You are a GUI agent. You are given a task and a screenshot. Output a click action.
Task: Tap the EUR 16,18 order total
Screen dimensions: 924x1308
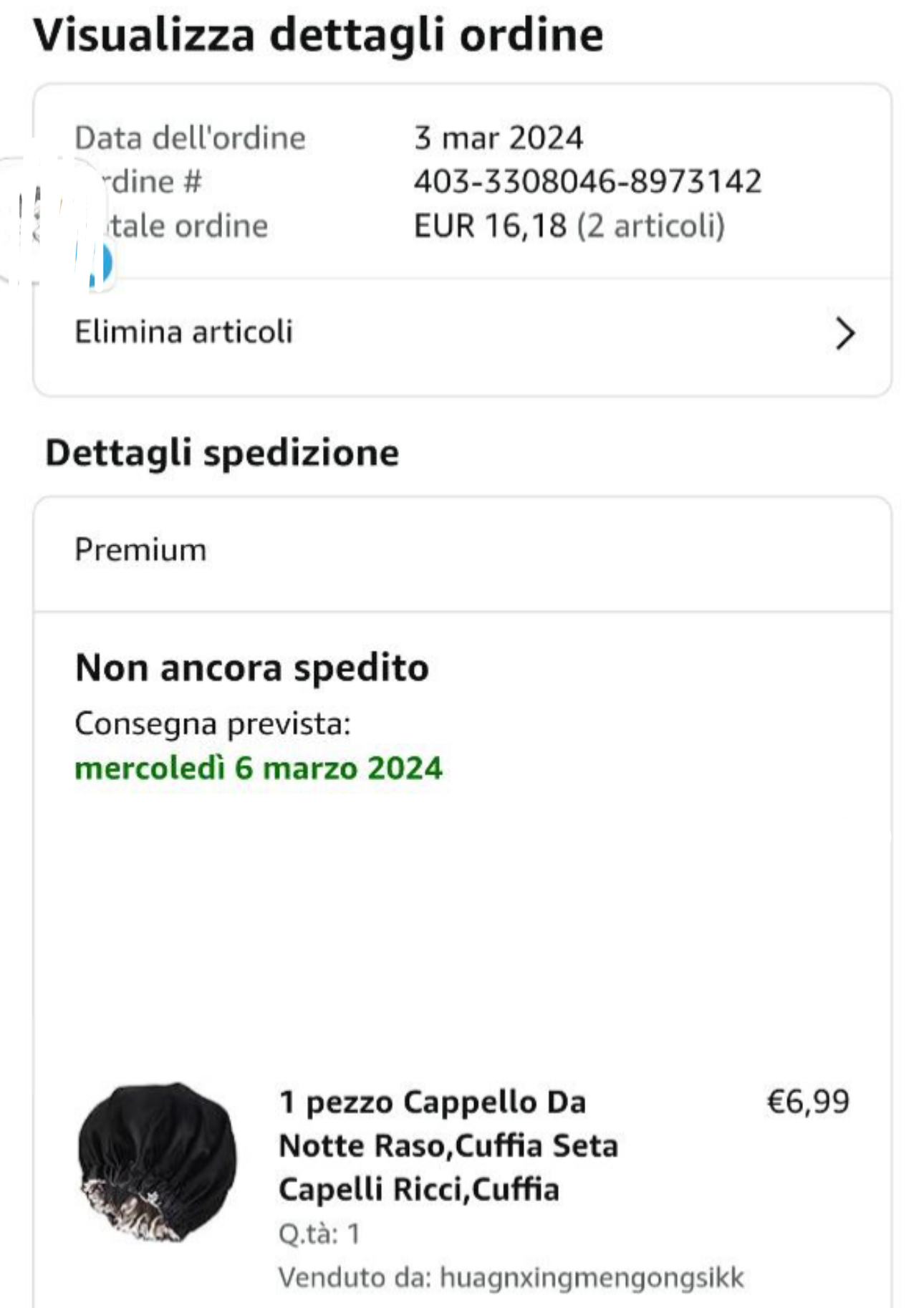coord(490,226)
